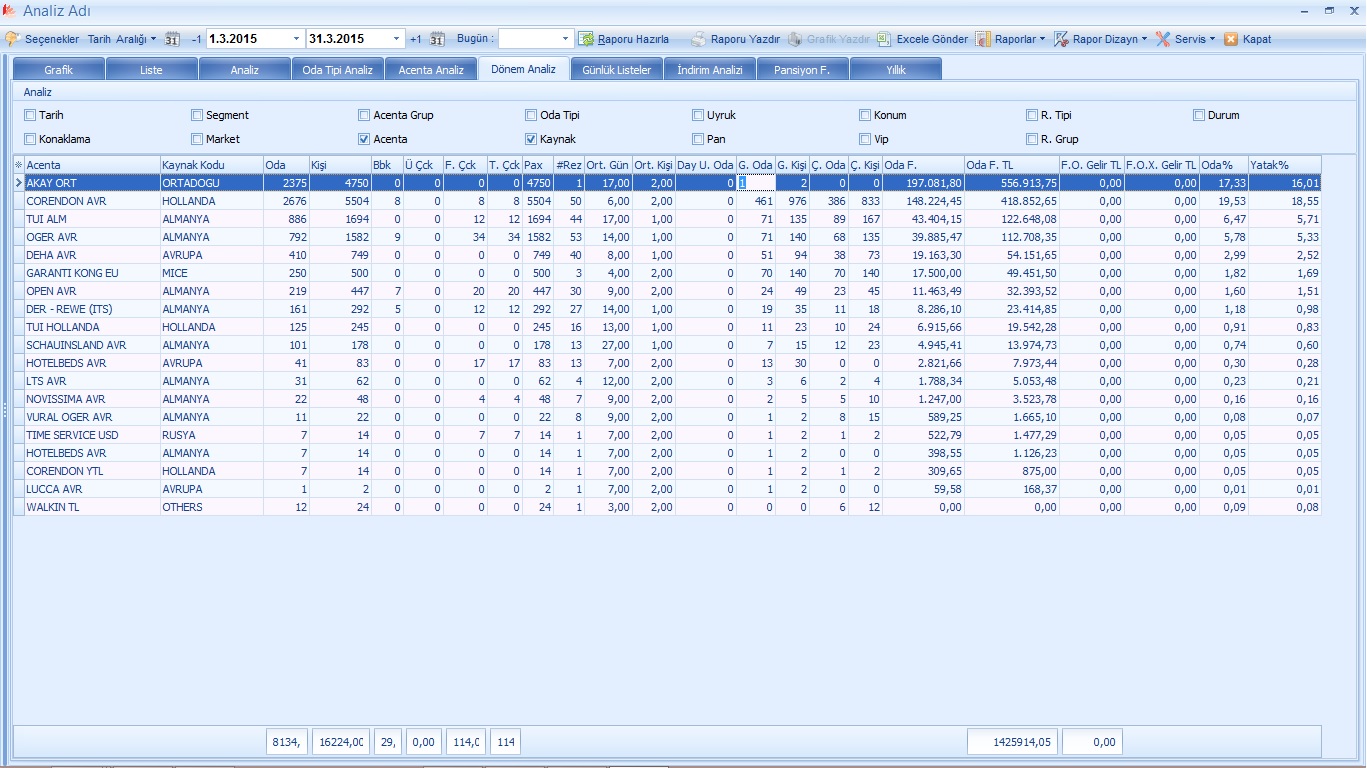The width and height of the screenshot is (1367, 768).
Task: Expand the Raporlar dropdown menu
Action: (1042, 39)
